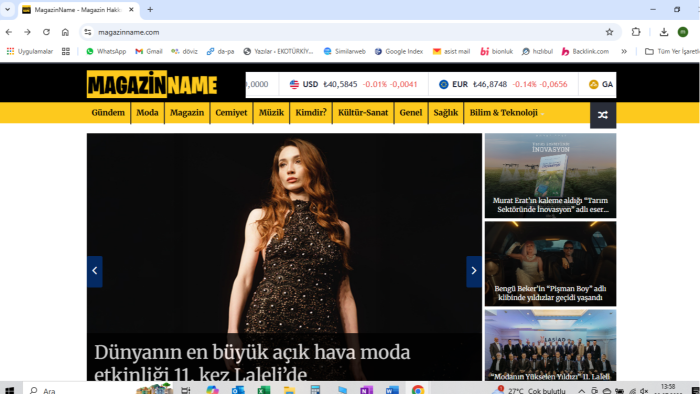The height and width of the screenshot is (394, 700).
Task: Open the browser extensions menu
Action: [636, 32]
